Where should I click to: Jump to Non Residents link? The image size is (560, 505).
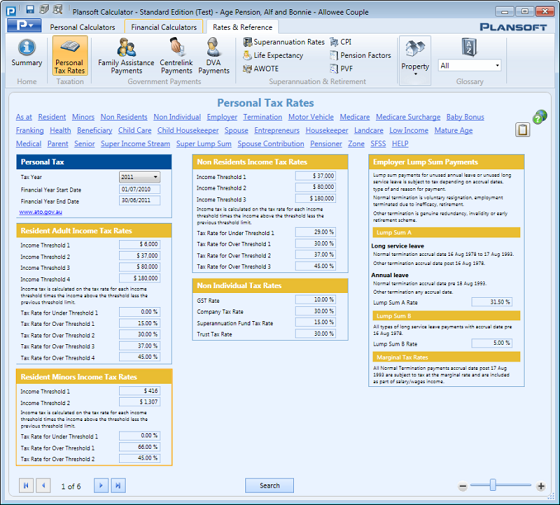124,117
